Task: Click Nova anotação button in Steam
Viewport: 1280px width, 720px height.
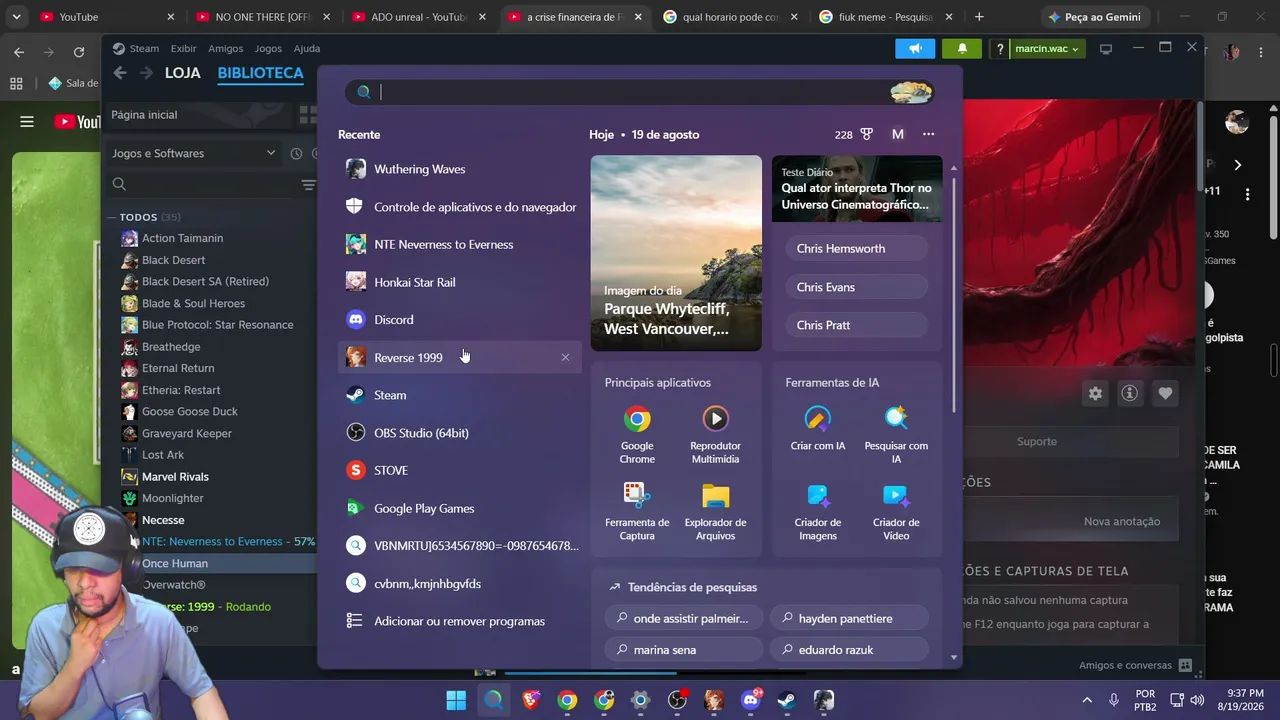Action: (1122, 521)
